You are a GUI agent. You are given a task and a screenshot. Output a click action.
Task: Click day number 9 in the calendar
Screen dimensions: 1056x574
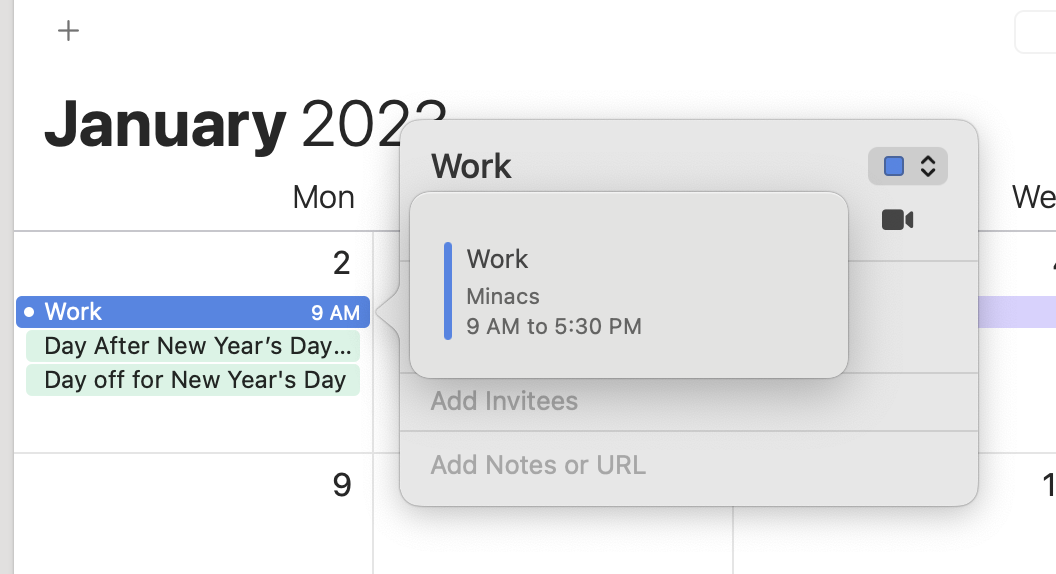point(342,485)
